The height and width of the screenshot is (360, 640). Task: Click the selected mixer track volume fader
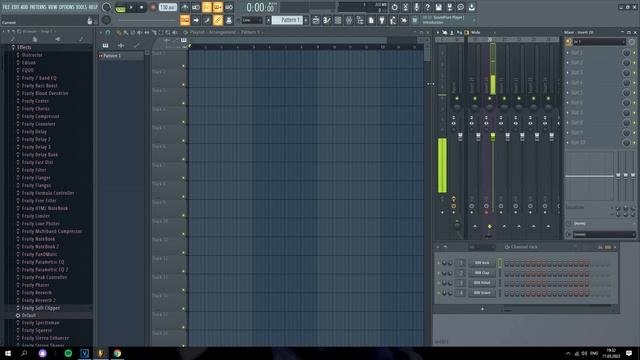(493, 137)
